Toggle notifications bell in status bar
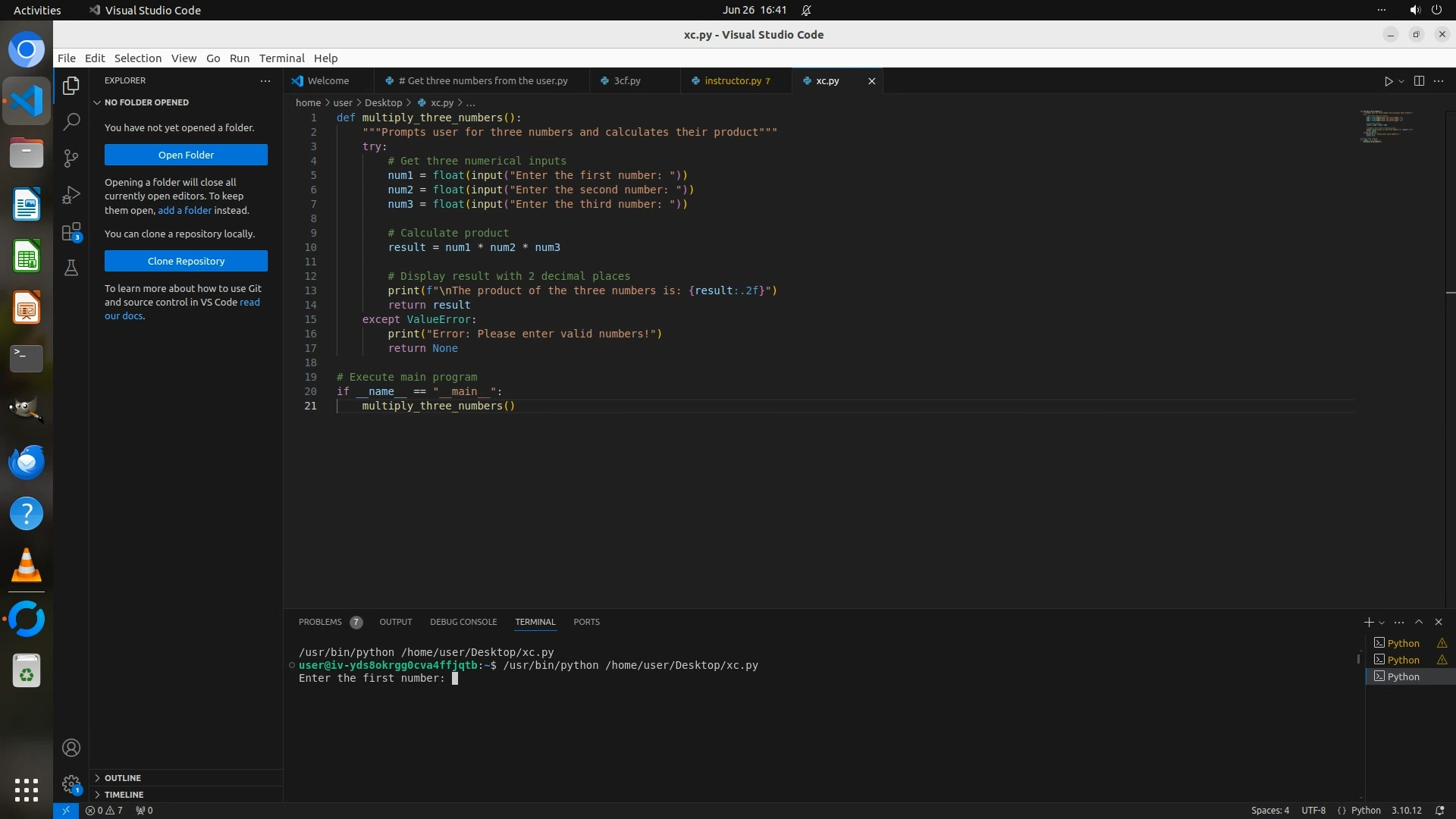Viewport: 1456px width, 819px height. [x=1439, y=811]
